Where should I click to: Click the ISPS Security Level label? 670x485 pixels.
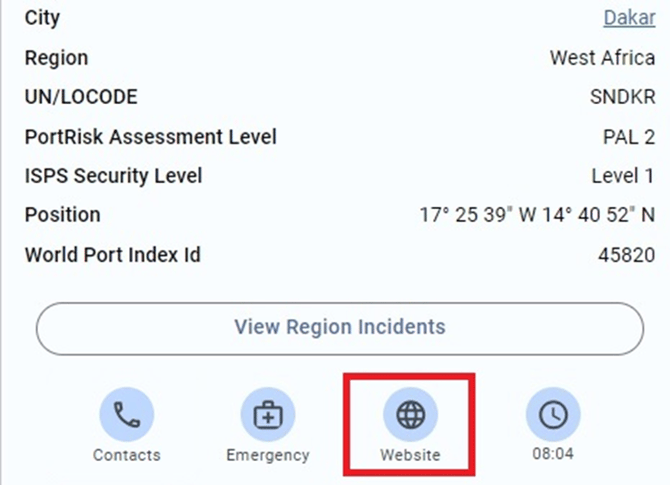pos(113,176)
